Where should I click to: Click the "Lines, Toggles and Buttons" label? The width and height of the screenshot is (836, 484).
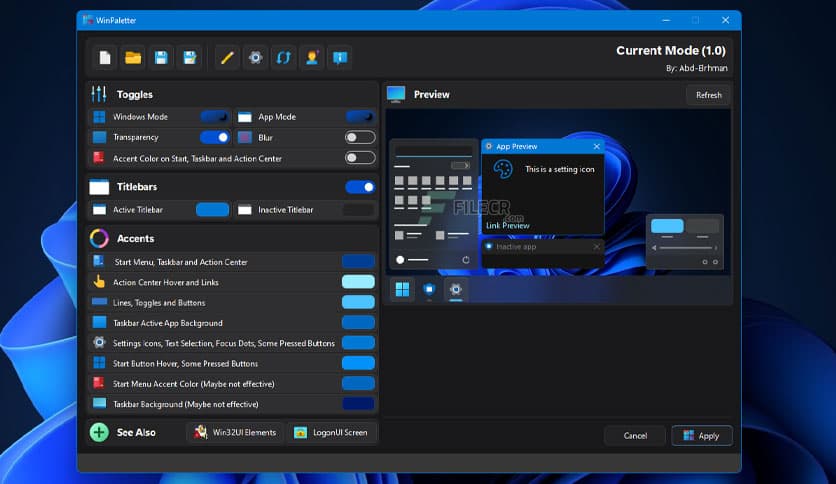coord(159,302)
